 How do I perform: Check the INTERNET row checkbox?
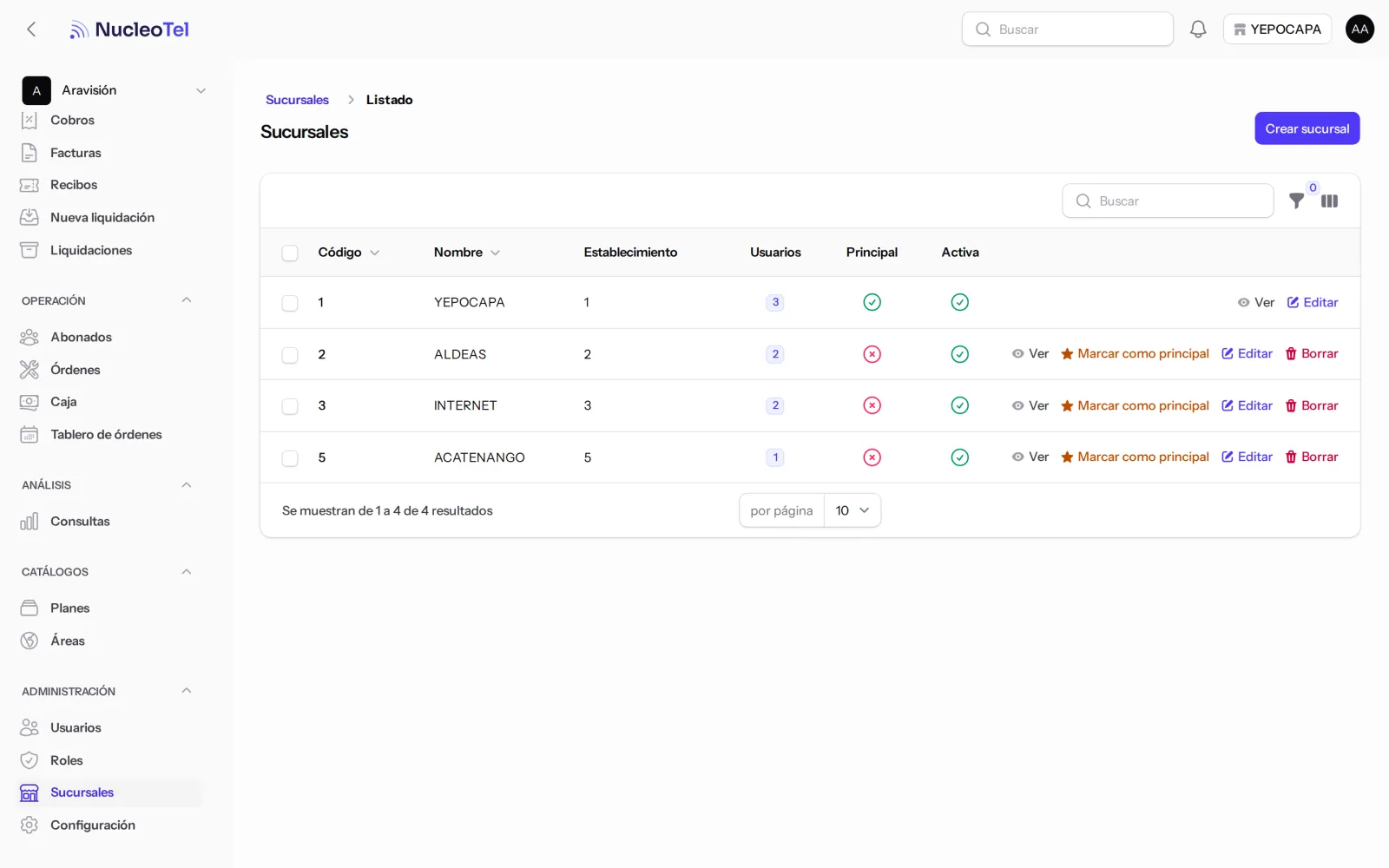290,406
